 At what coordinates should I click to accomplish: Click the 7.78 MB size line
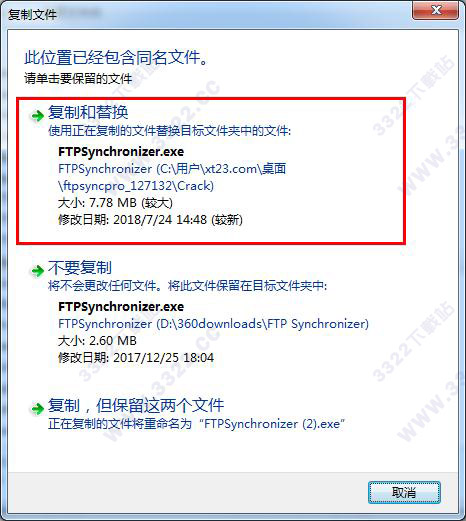[115, 203]
